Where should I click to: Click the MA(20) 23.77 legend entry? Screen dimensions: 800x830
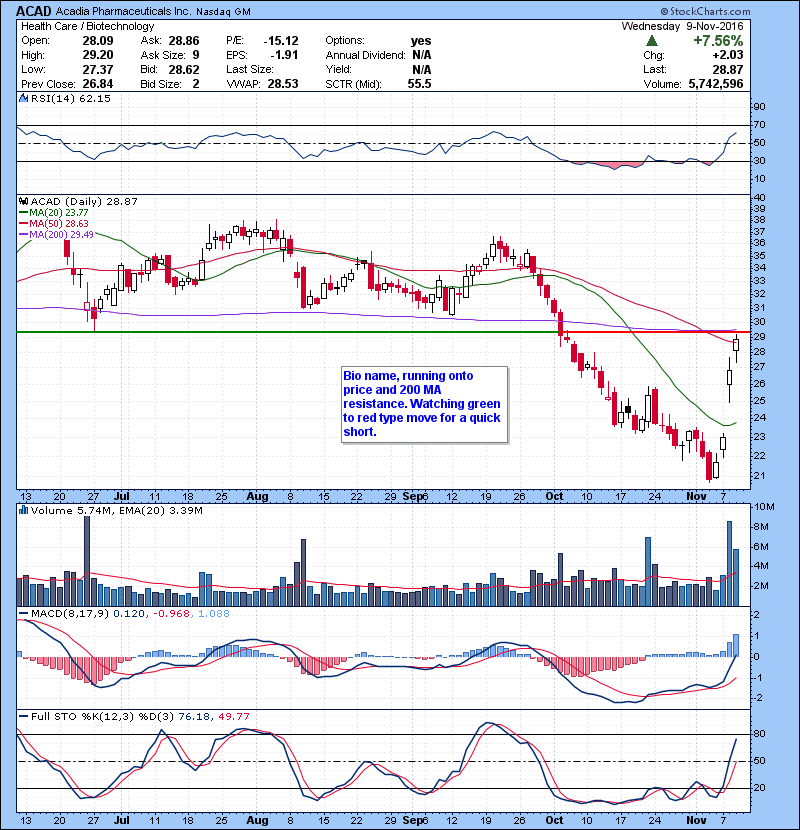click(53, 212)
